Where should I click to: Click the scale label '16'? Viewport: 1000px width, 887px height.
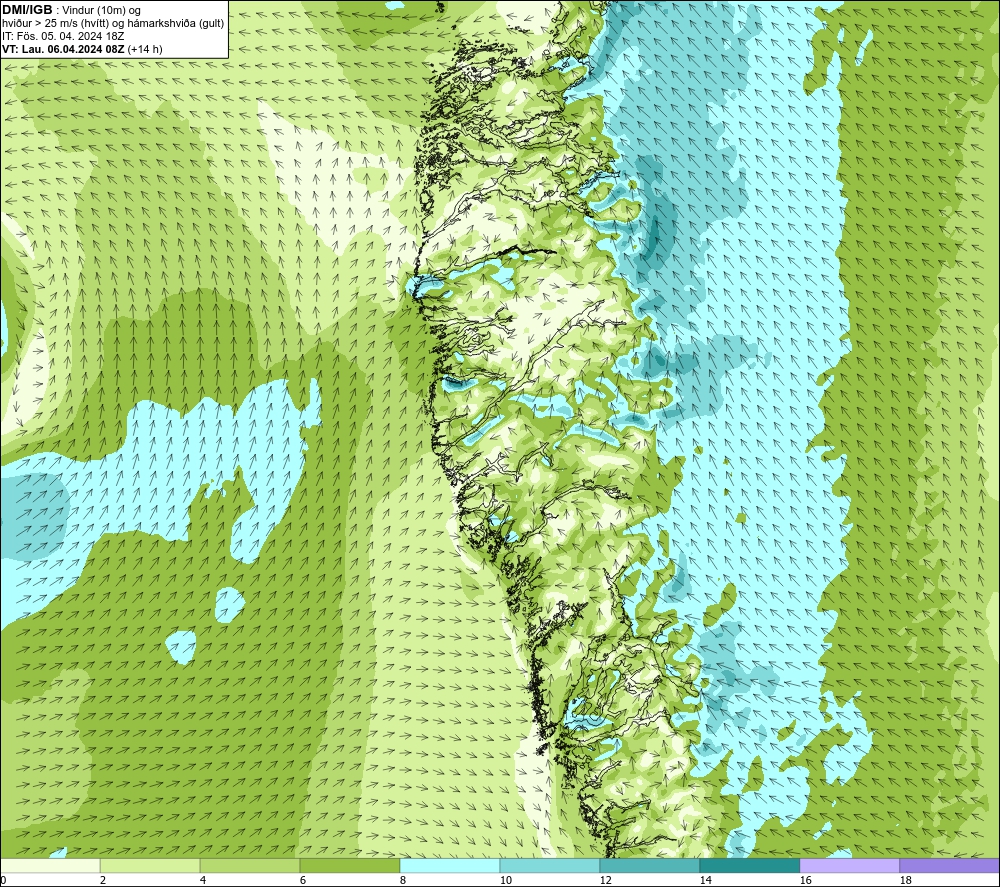click(x=805, y=881)
